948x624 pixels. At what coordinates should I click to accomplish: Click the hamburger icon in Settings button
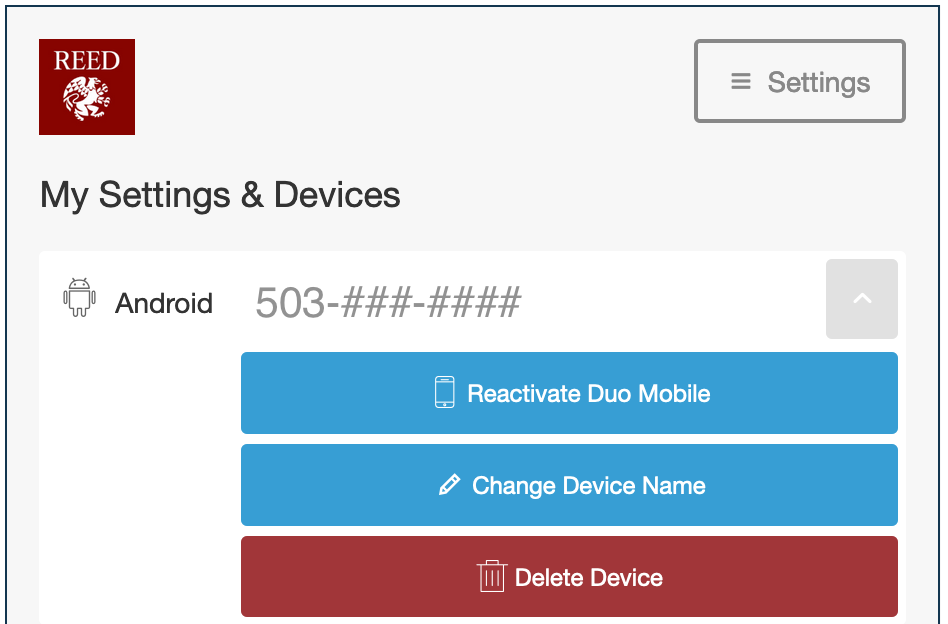[x=741, y=81]
